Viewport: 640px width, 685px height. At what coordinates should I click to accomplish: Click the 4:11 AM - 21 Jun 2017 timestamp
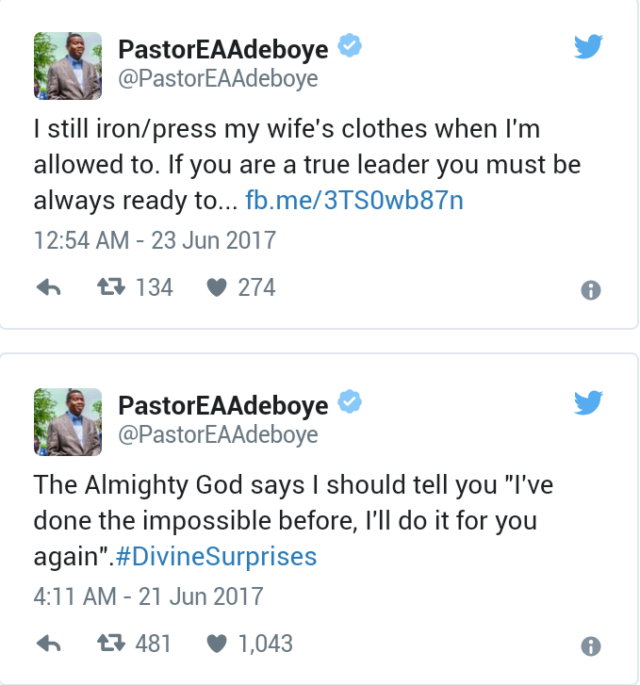(x=148, y=597)
